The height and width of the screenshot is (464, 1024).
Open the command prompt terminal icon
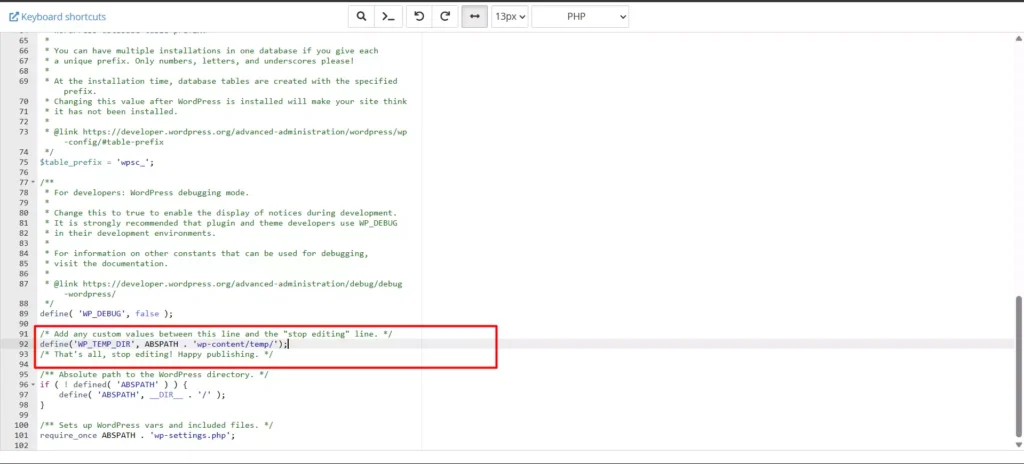tap(388, 17)
